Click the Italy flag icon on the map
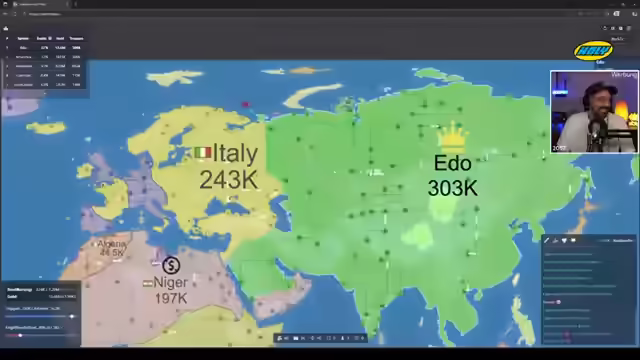640x360 pixels. (x=203, y=153)
